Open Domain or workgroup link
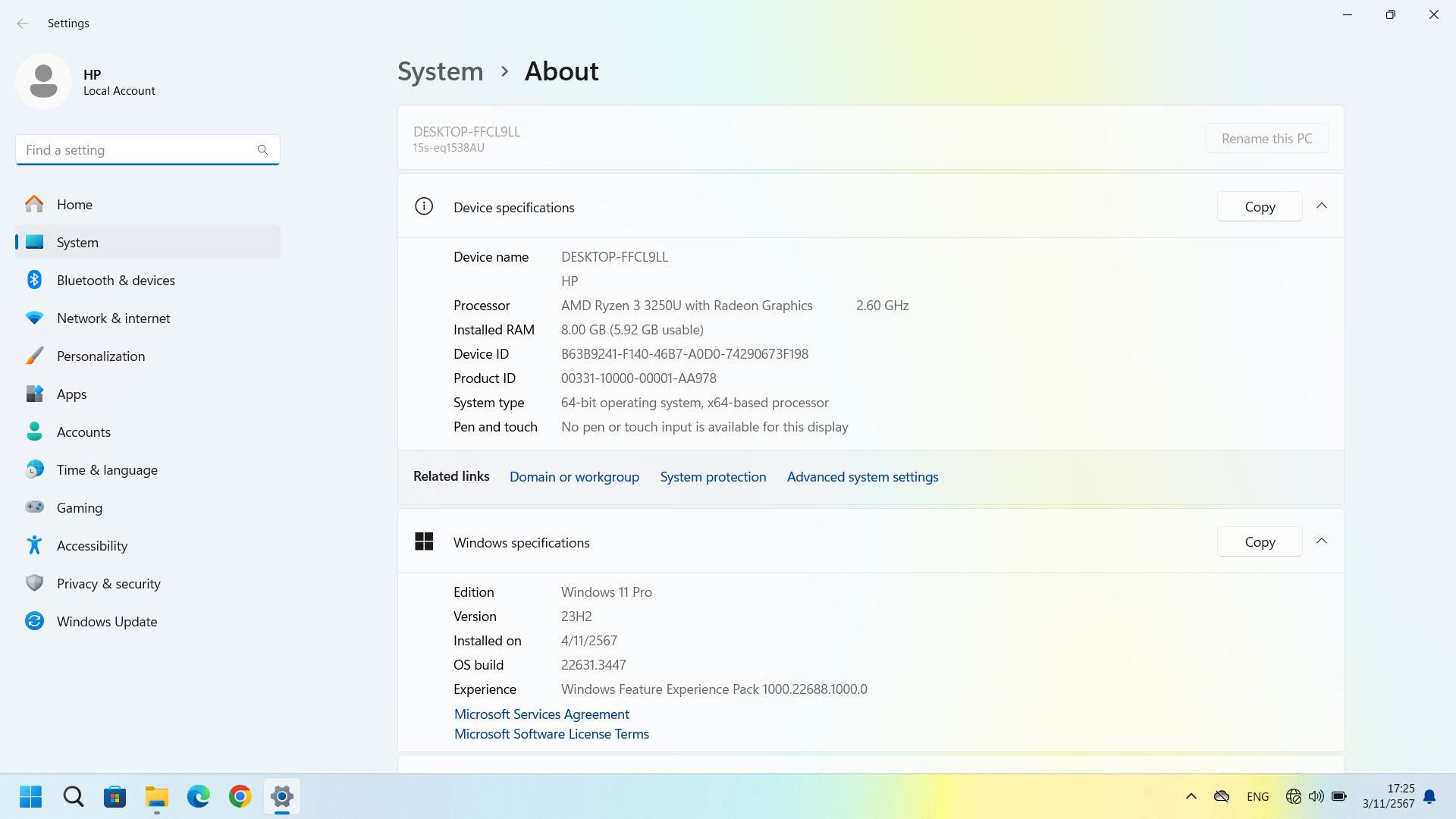Screen dimensions: 1456x819 click(x=574, y=477)
